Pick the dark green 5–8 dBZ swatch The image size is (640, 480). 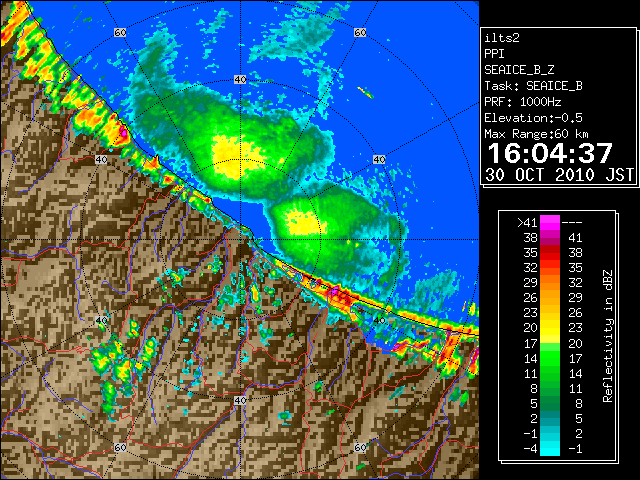click(550, 404)
